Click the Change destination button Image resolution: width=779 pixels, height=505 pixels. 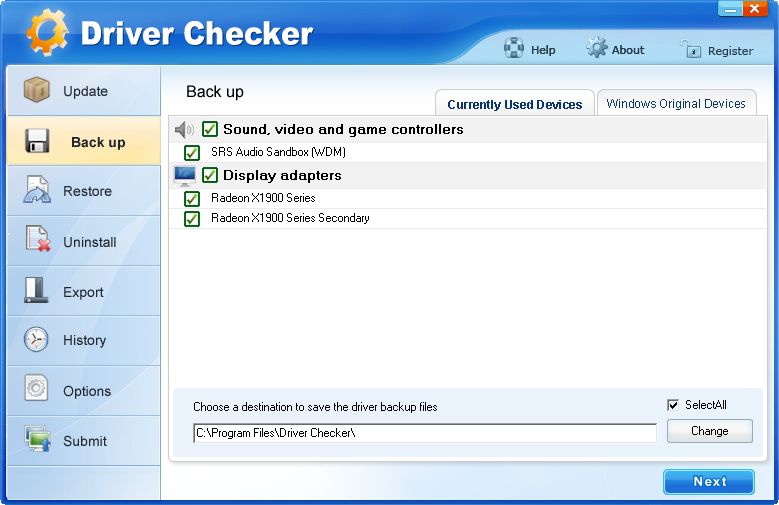pyautogui.click(x=709, y=431)
